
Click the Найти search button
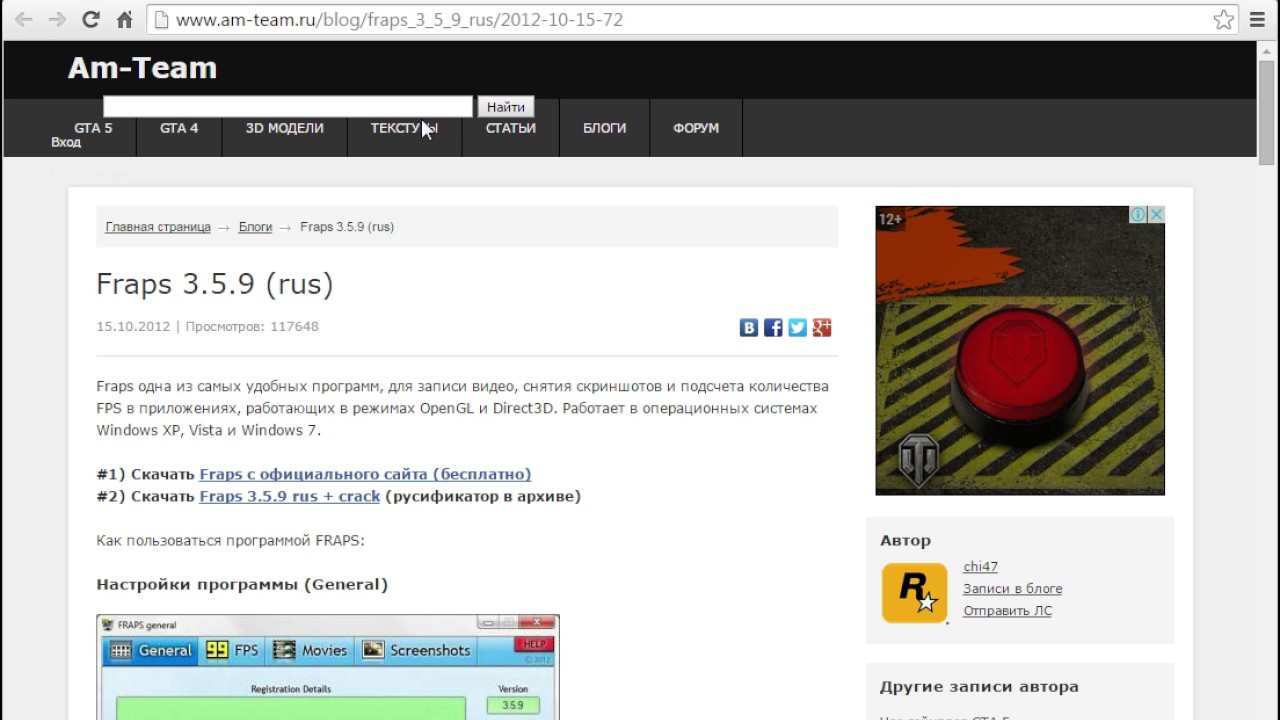point(506,107)
